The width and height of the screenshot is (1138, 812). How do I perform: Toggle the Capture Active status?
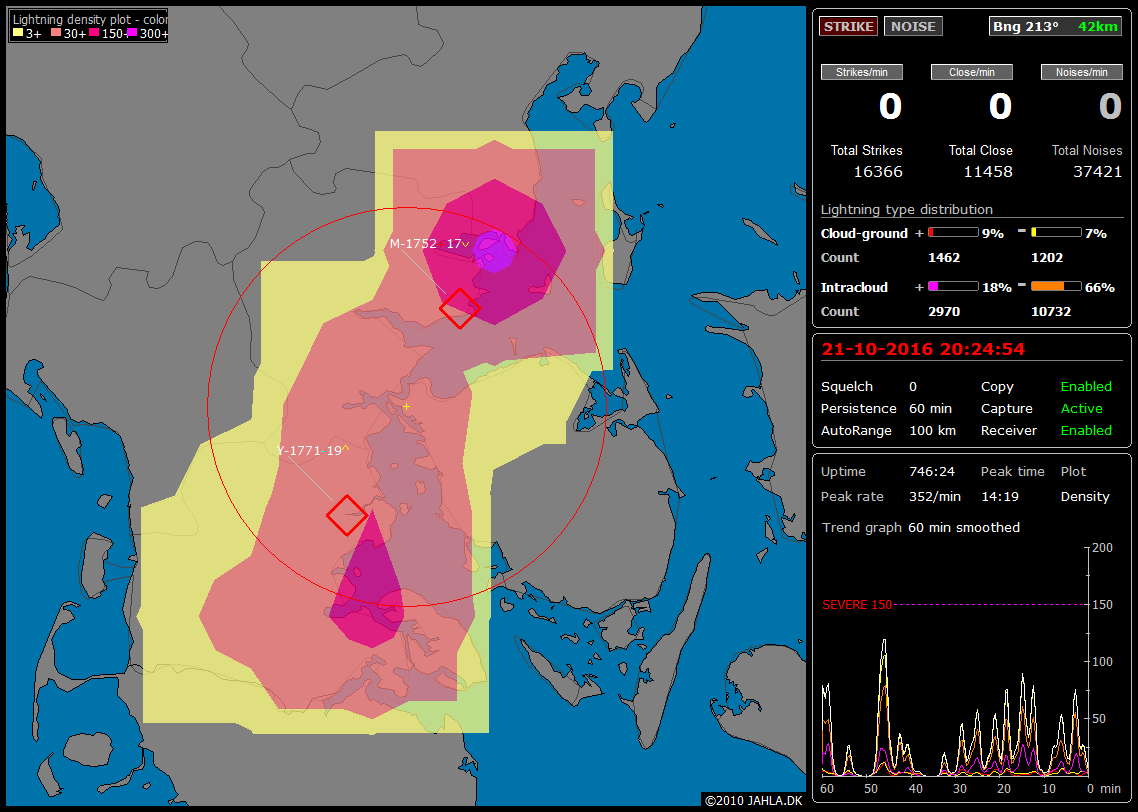pos(1081,408)
